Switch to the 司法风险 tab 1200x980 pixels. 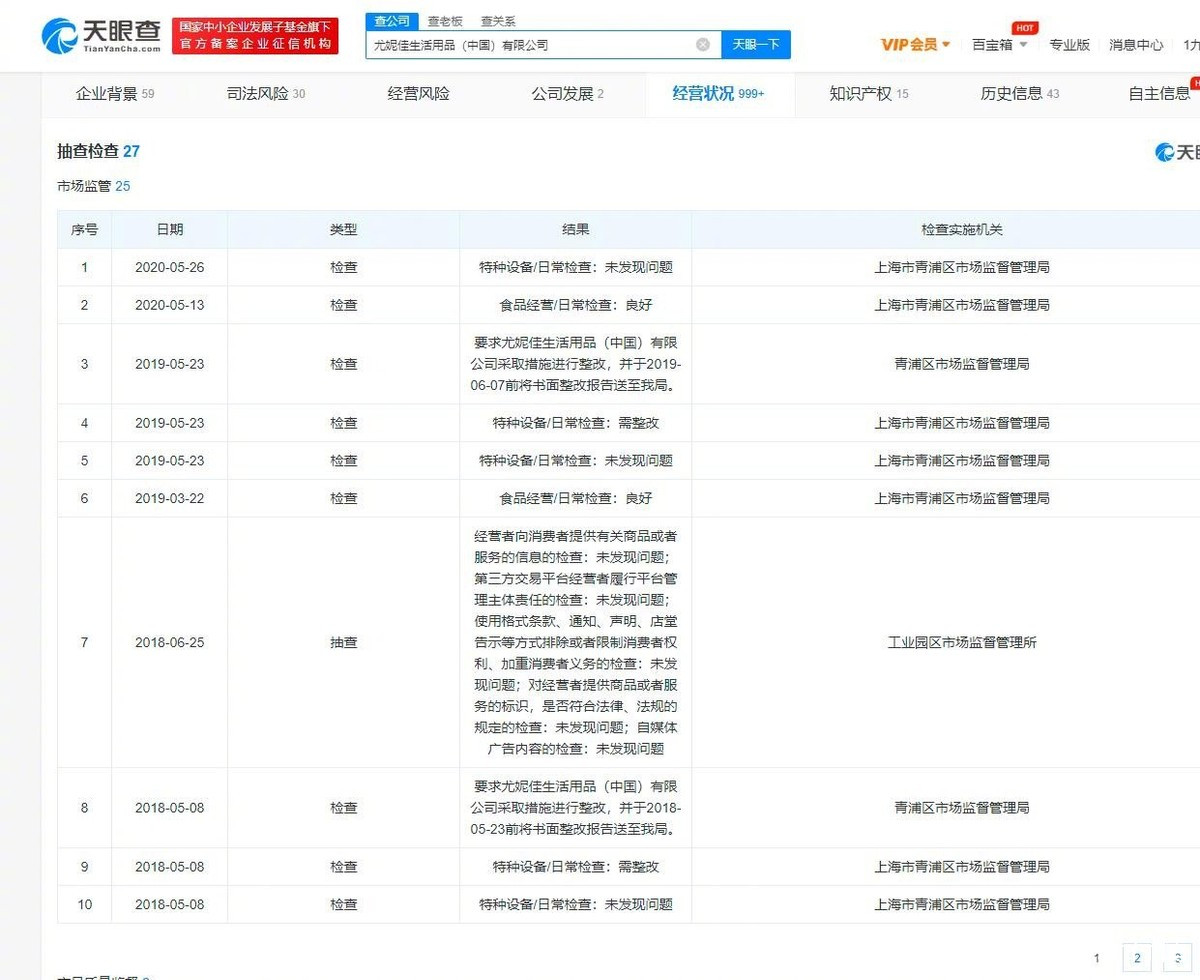tap(266, 94)
